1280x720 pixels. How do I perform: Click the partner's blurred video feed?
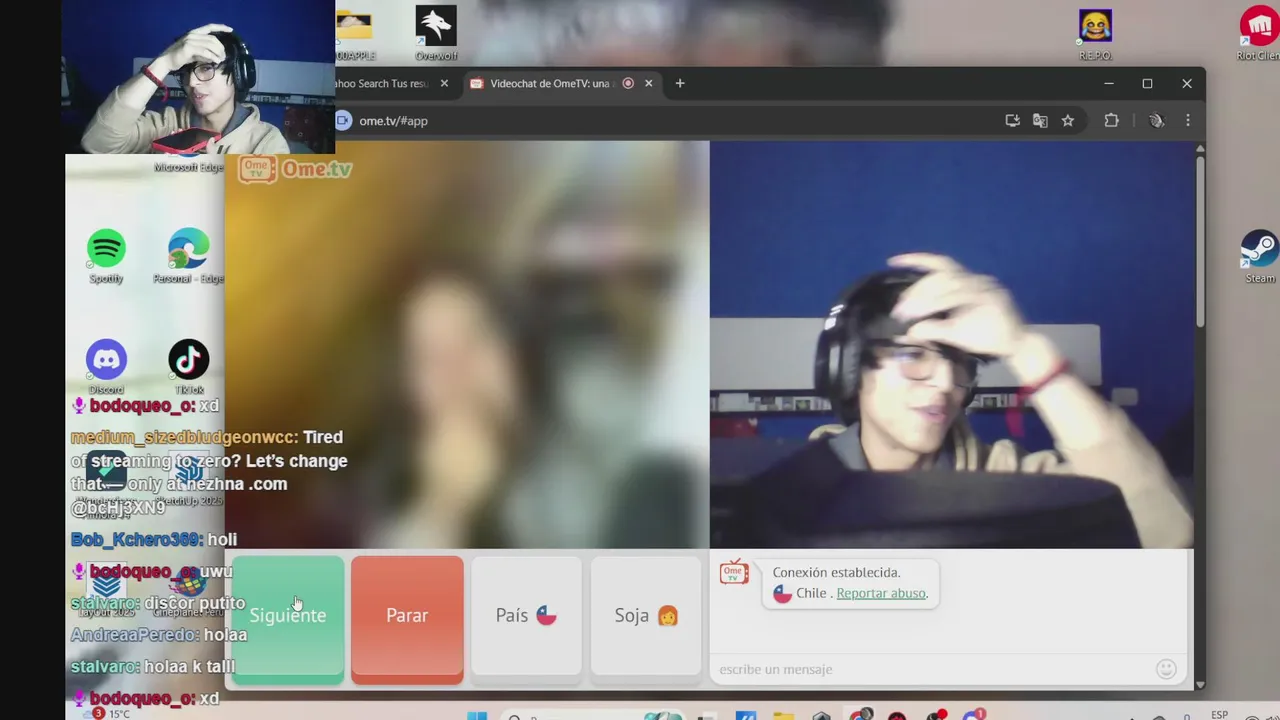click(467, 345)
